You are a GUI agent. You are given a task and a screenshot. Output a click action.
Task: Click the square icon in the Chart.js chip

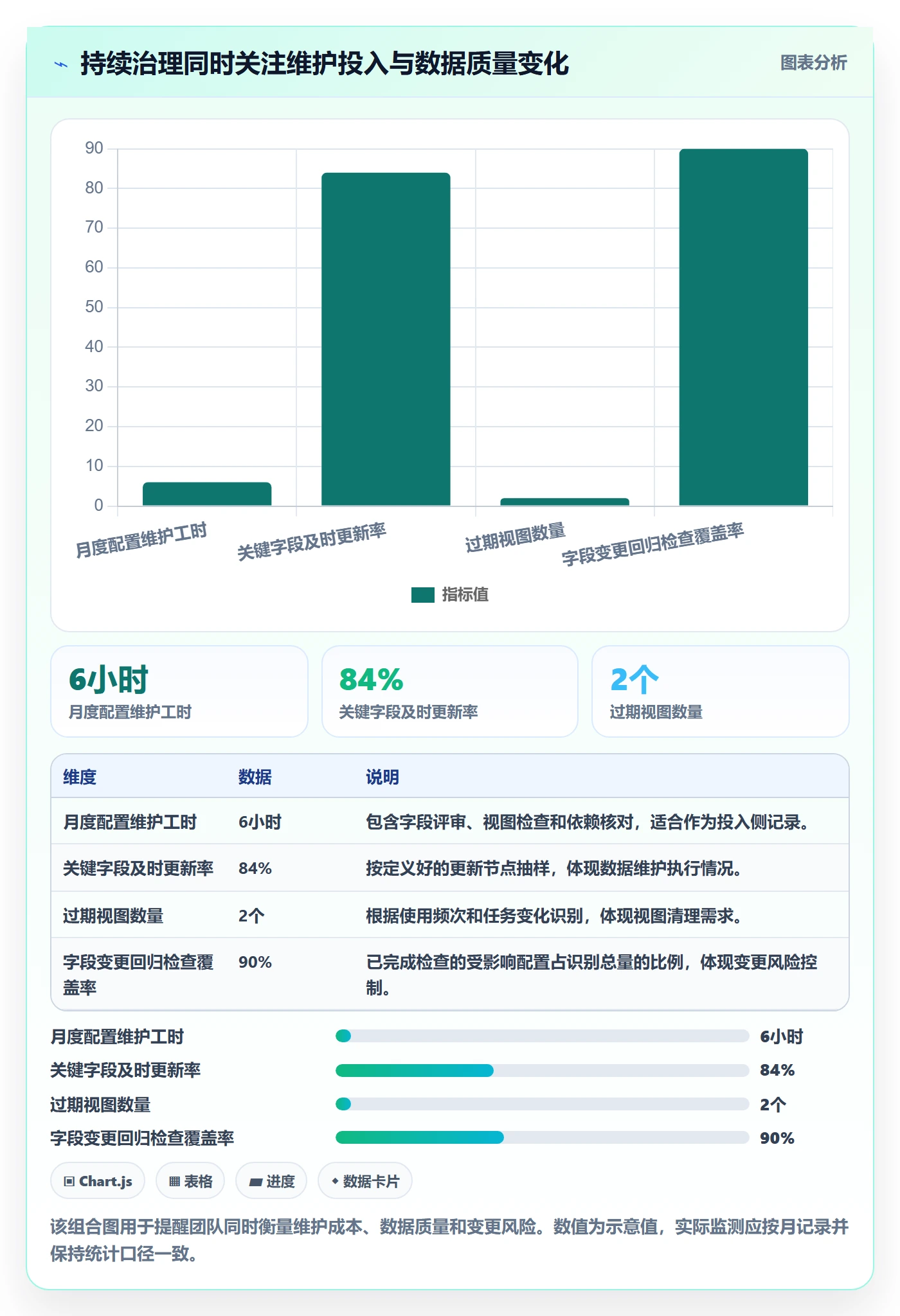[x=69, y=1181]
